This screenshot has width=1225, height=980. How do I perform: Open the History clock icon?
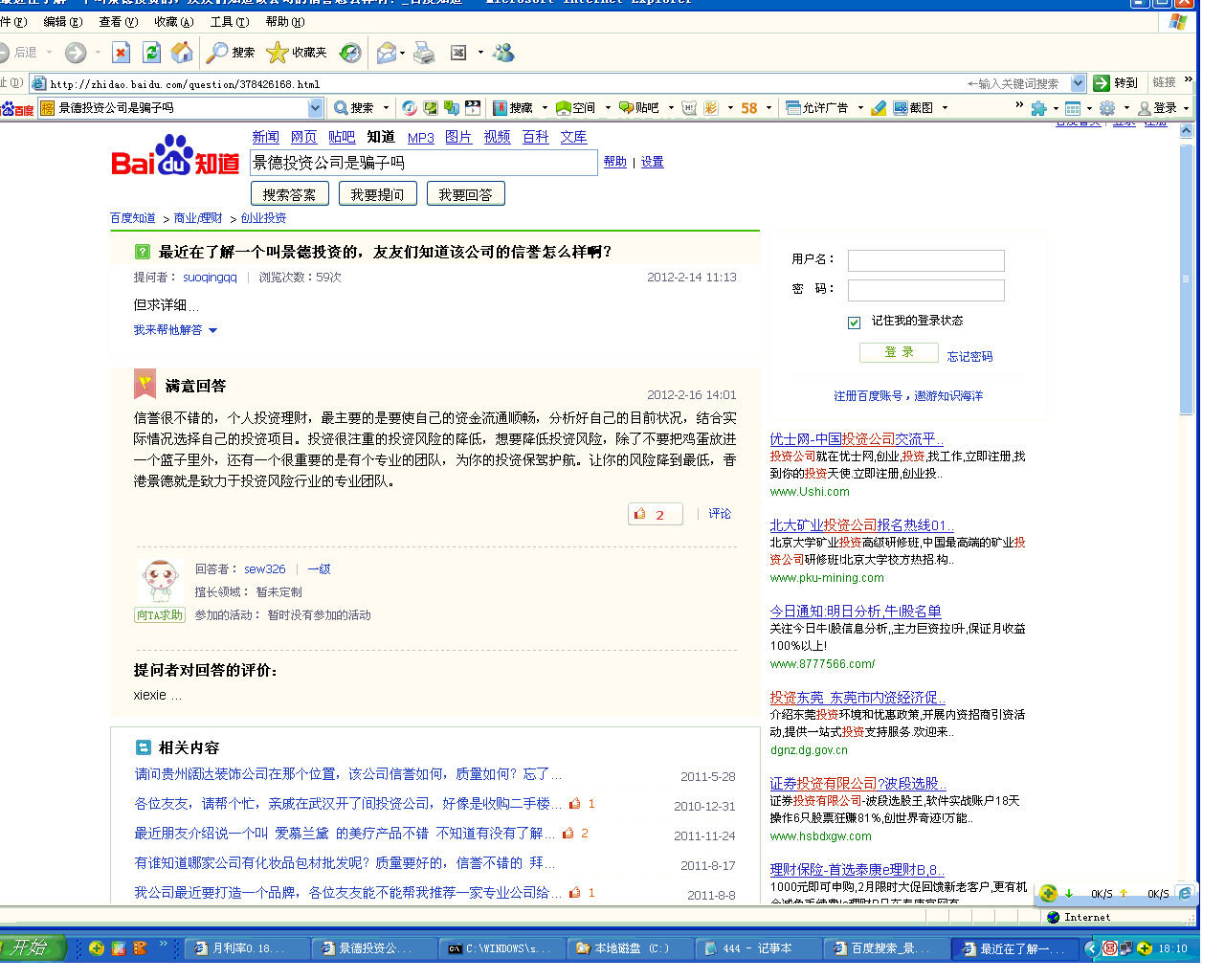click(350, 53)
